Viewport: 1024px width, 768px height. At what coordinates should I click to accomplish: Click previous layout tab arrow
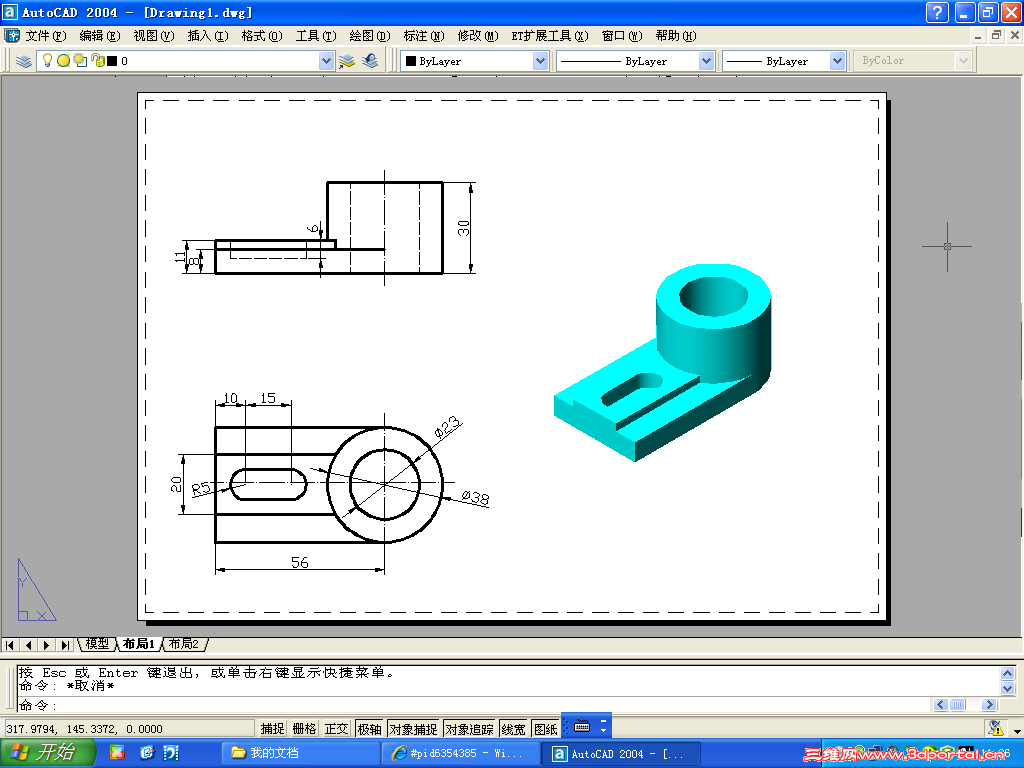point(28,645)
